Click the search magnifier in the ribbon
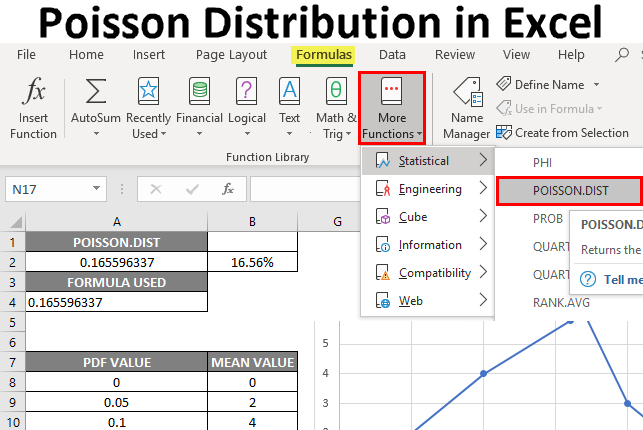 point(622,55)
